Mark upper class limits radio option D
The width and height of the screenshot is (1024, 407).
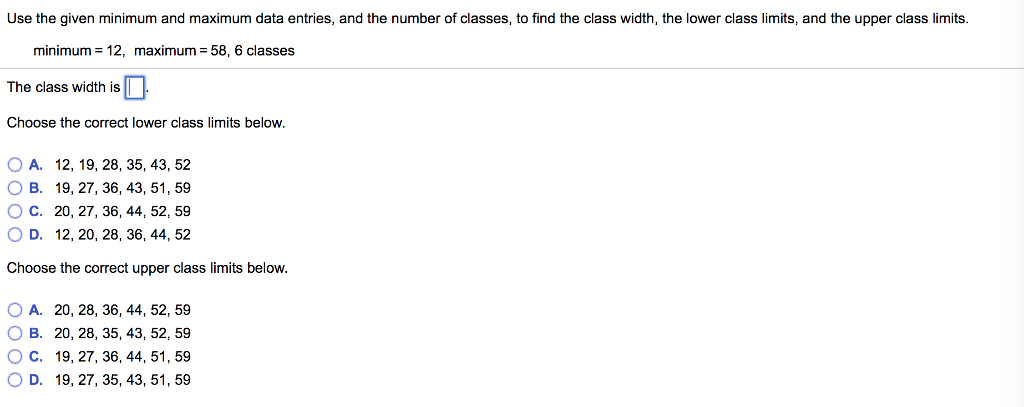pyautogui.click(x=16, y=380)
